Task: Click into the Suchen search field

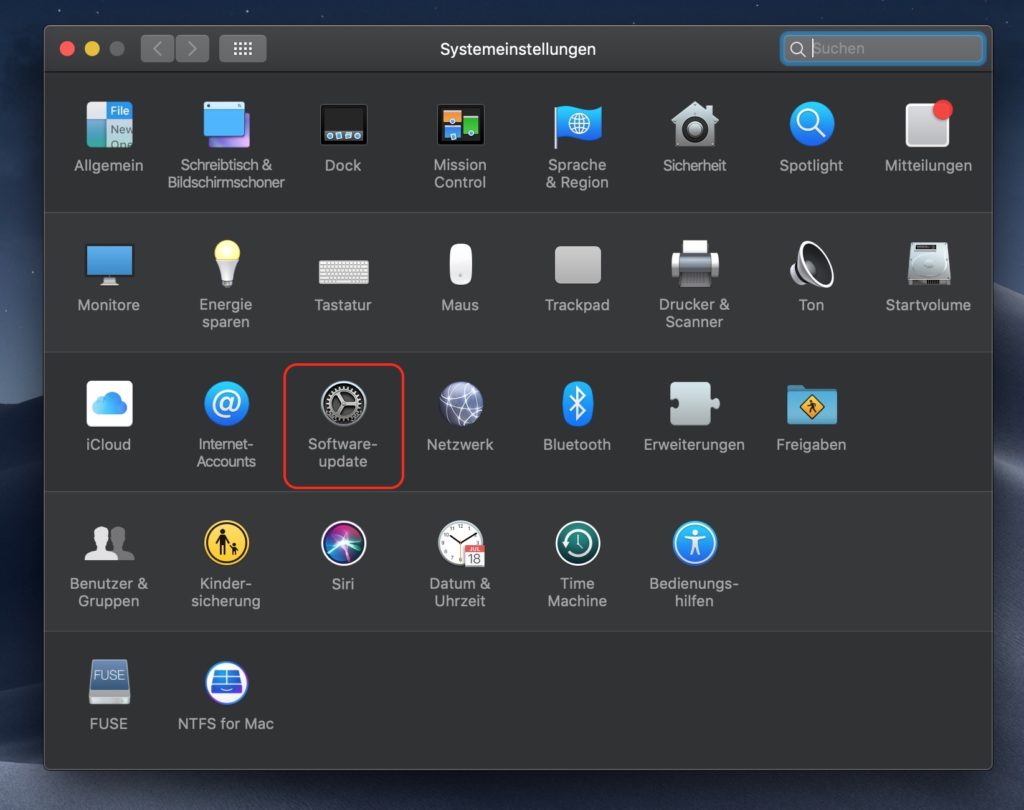Action: [883, 48]
